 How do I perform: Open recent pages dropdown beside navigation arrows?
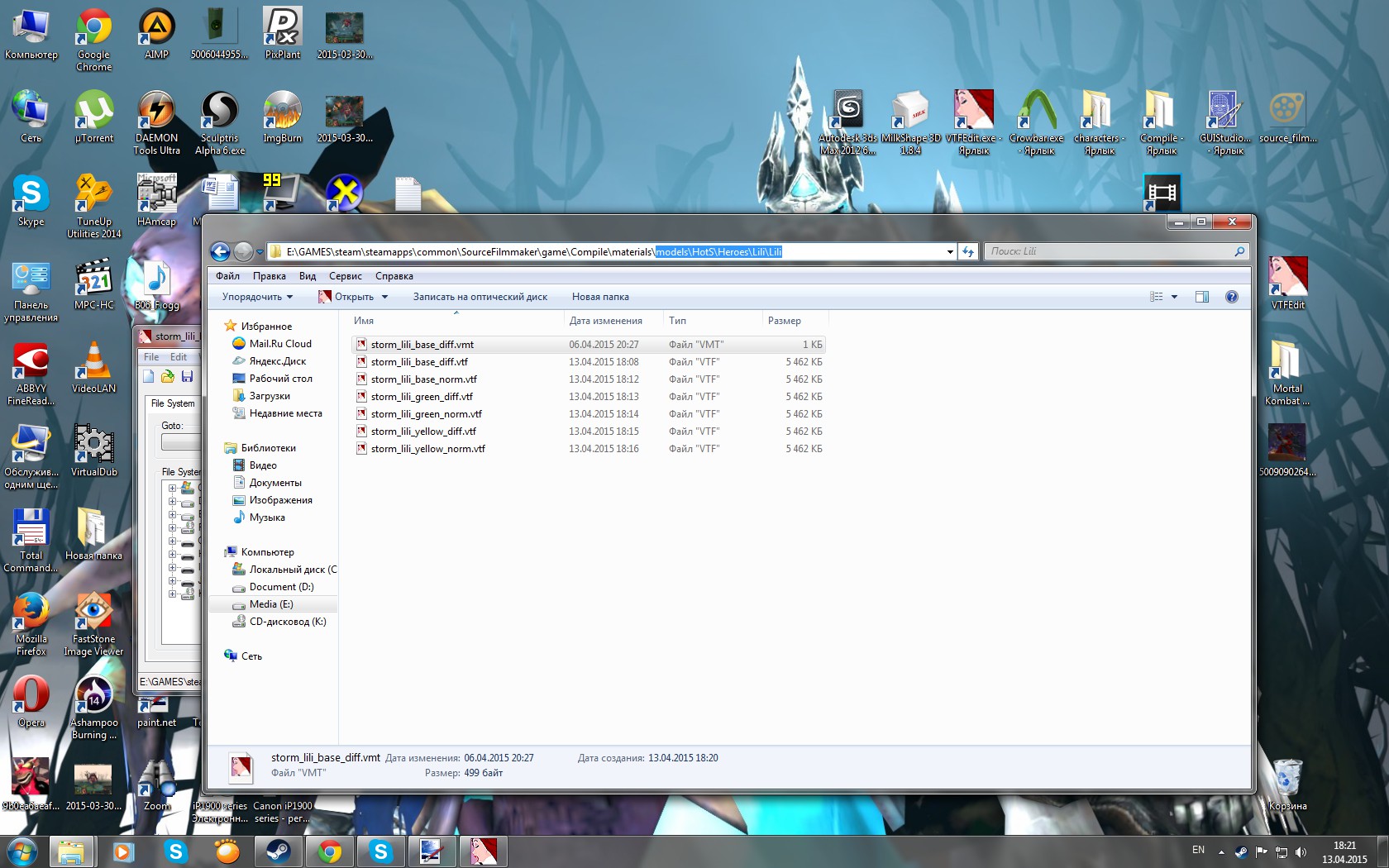pyautogui.click(x=260, y=251)
